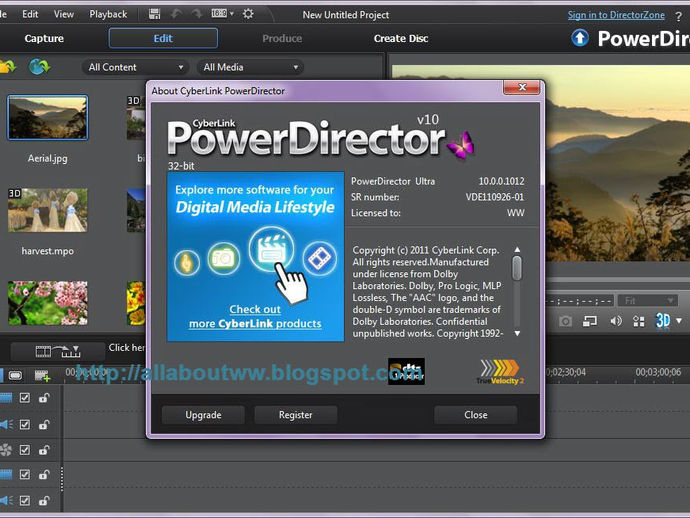This screenshot has width=690, height=518.
Task: Open the Fit zoom dropdown in preview
Action: coord(648,301)
